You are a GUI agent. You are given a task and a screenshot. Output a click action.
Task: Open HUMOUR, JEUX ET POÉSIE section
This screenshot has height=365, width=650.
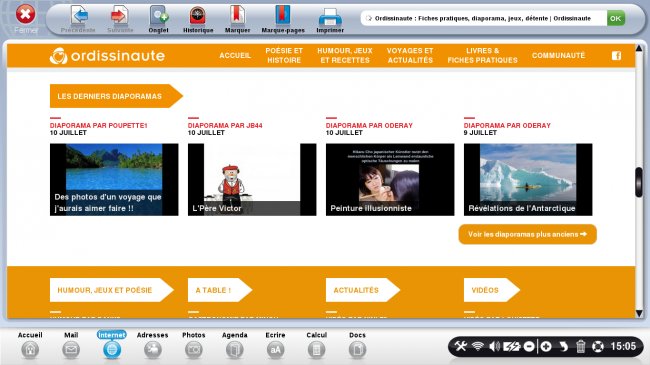tap(111, 290)
